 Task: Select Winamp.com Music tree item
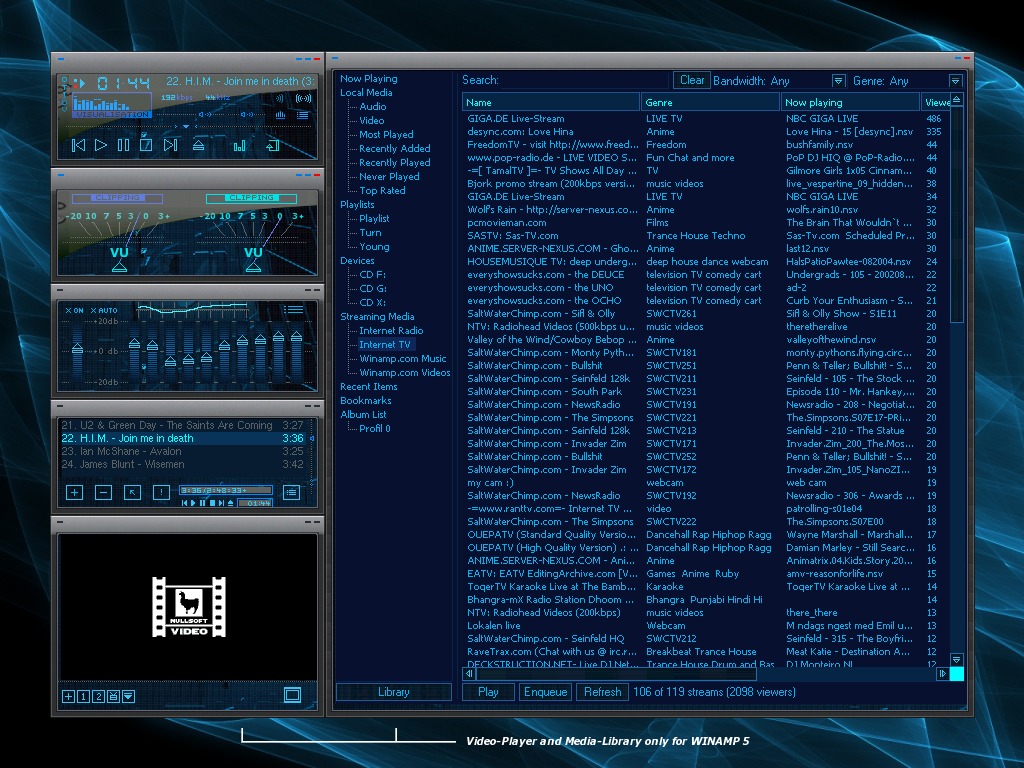pos(402,359)
